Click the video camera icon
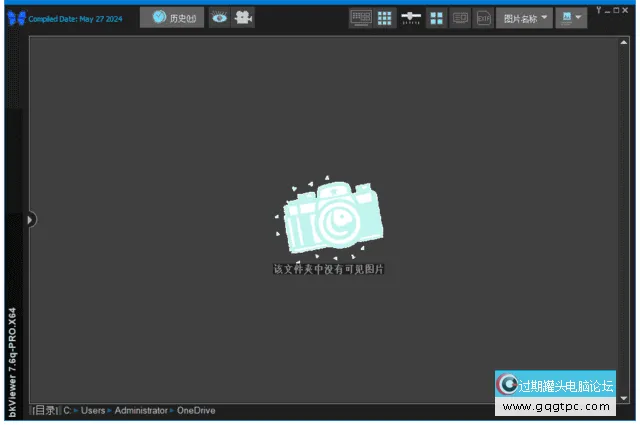 243,17
